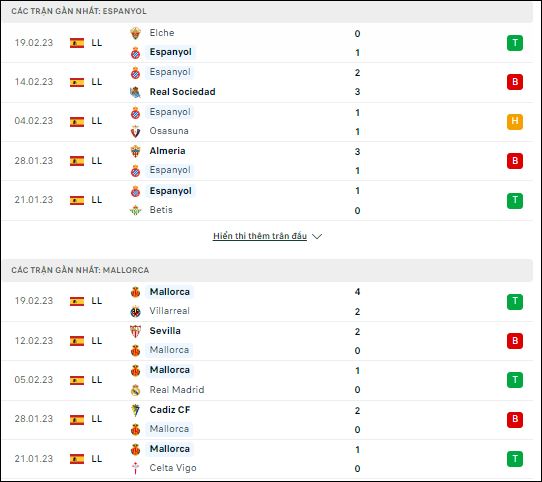Open the Hiển thị thêm trận đấu link
542x482 pixels.
(x=260, y=236)
